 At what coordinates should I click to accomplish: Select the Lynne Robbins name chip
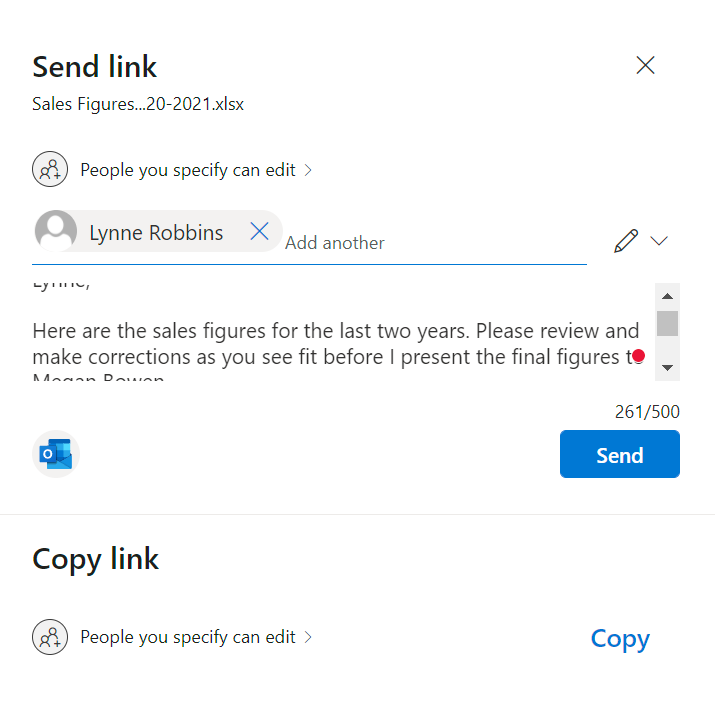coord(156,233)
